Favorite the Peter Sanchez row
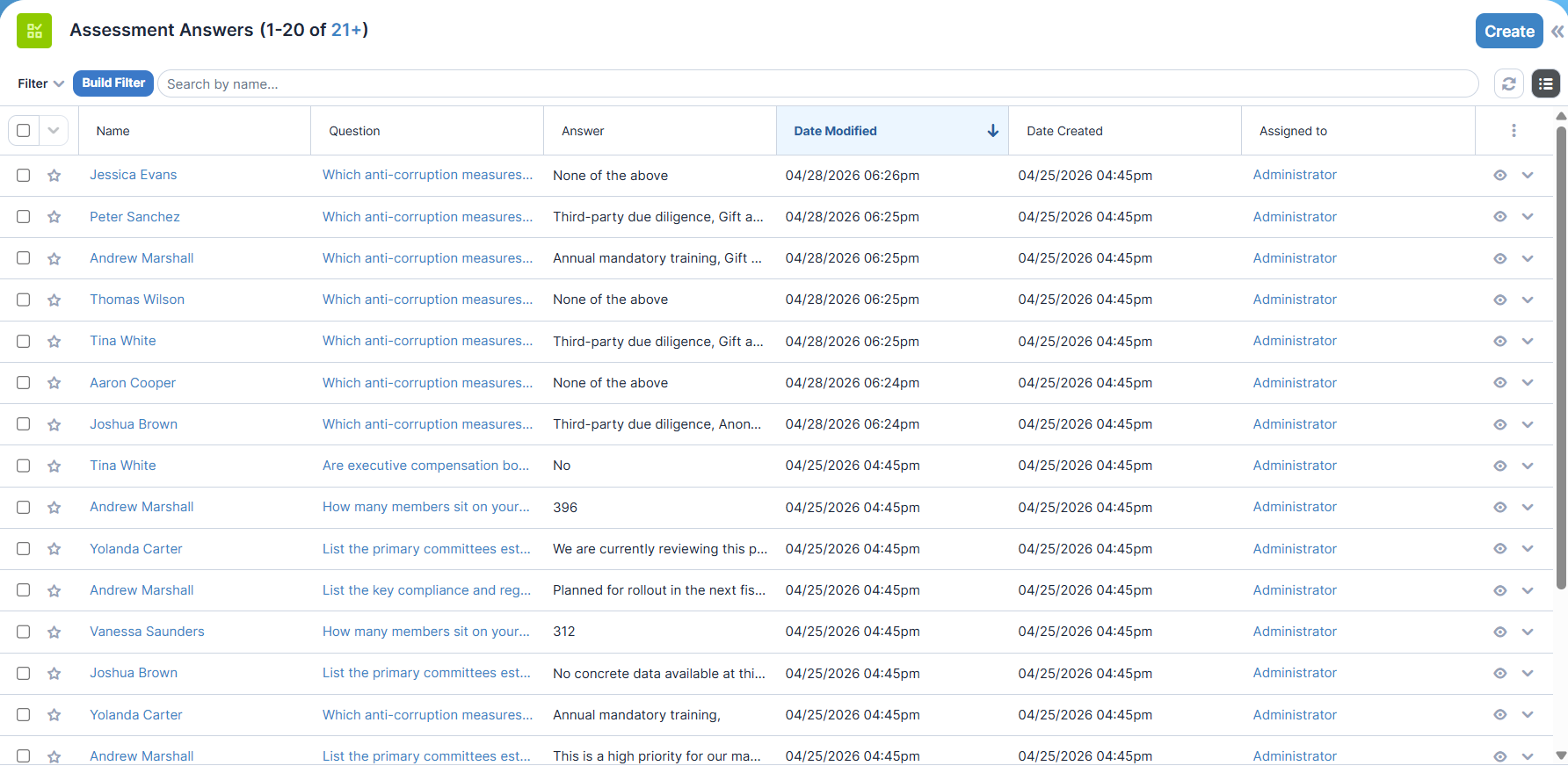 tap(54, 217)
